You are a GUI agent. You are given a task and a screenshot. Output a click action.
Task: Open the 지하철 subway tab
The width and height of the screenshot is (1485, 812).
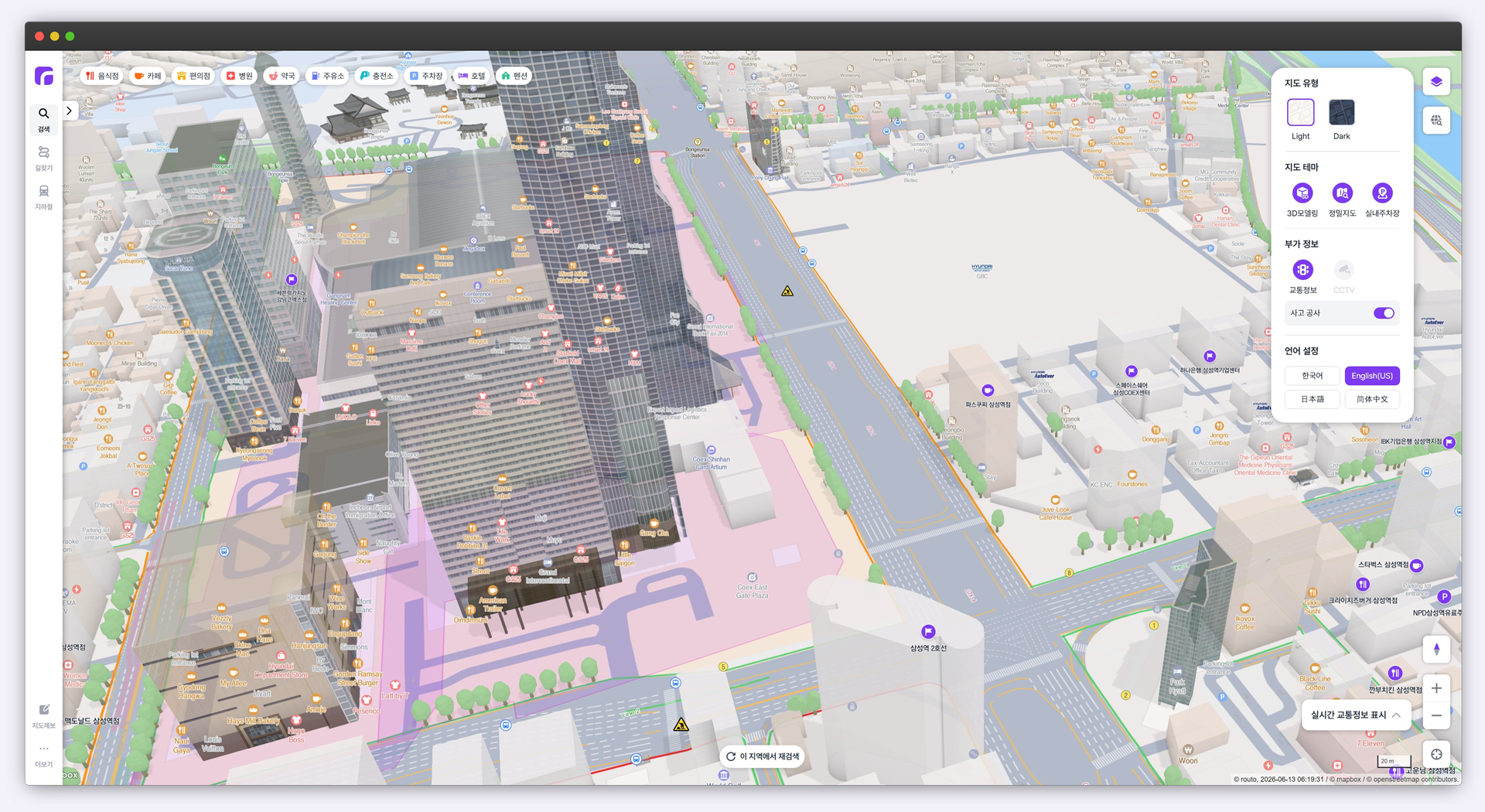click(x=44, y=197)
